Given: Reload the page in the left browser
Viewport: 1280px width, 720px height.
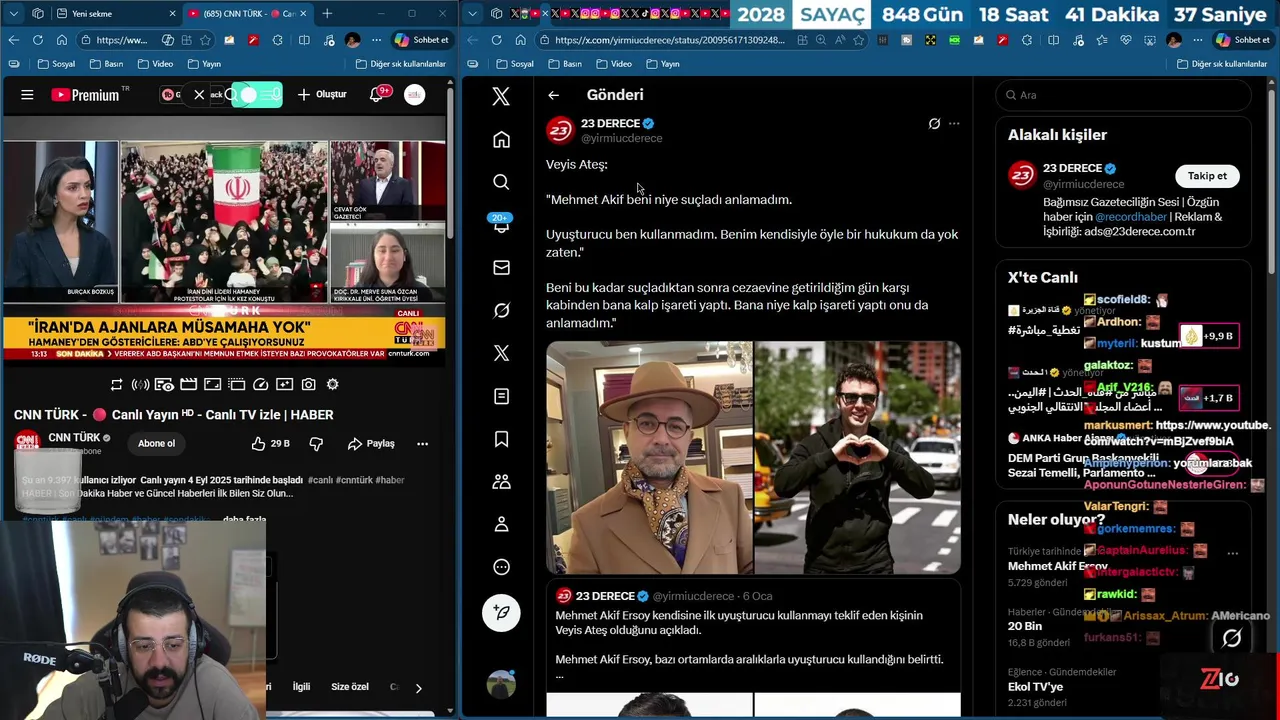Looking at the screenshot, I should point(38,40).
